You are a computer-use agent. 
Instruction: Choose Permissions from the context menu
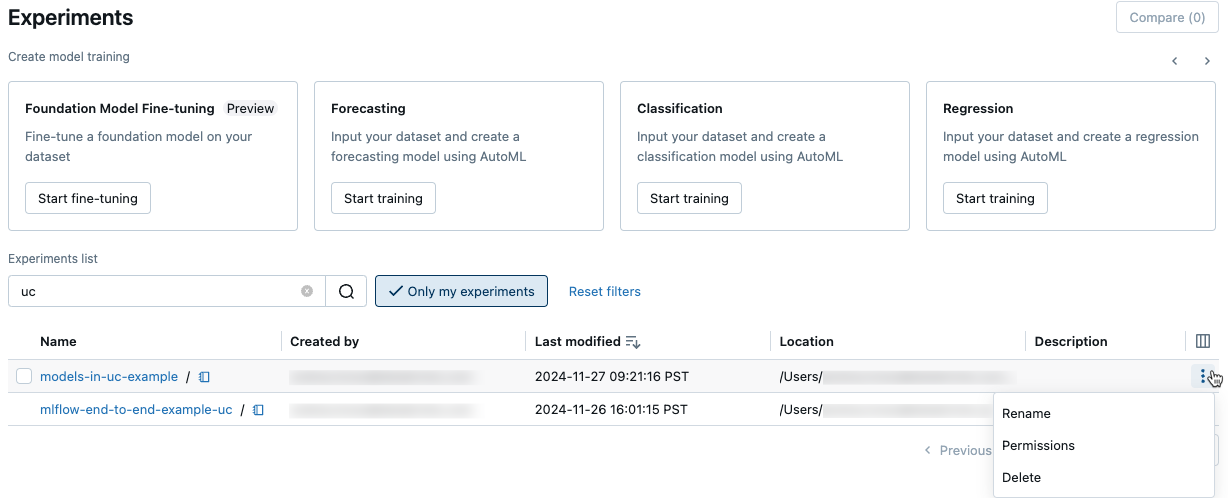pos(1038,445)
